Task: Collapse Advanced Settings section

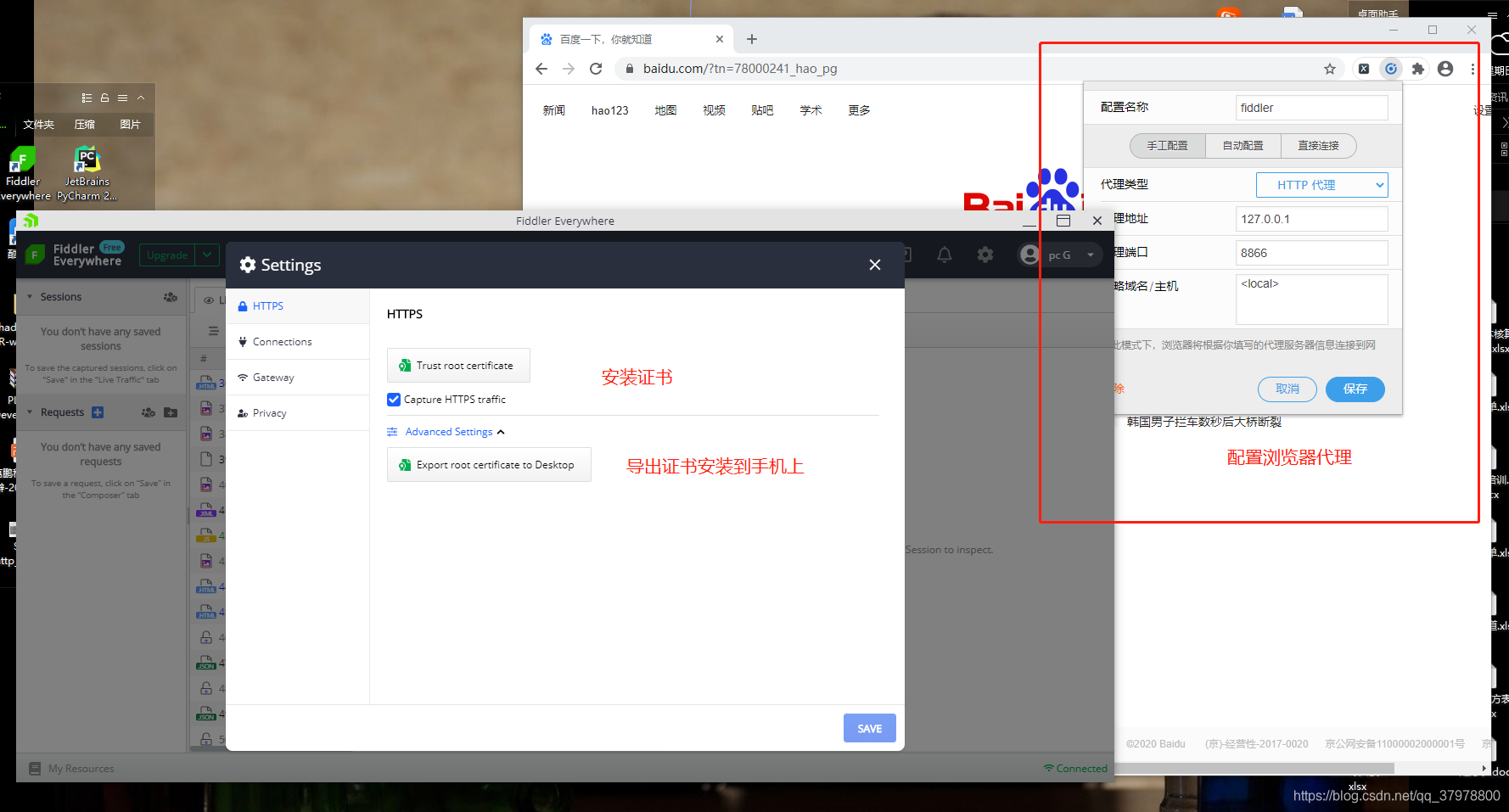Action: coord(446,432)
